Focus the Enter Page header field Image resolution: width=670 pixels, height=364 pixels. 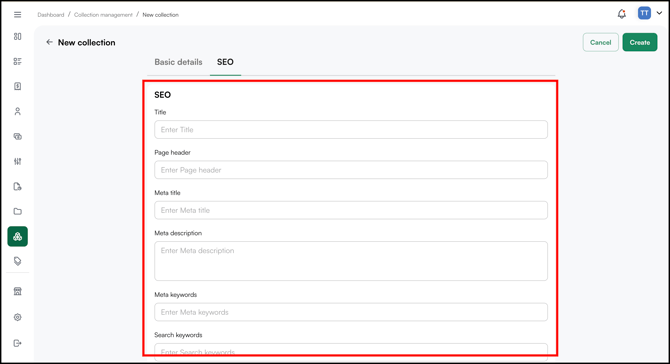point(351,170)
